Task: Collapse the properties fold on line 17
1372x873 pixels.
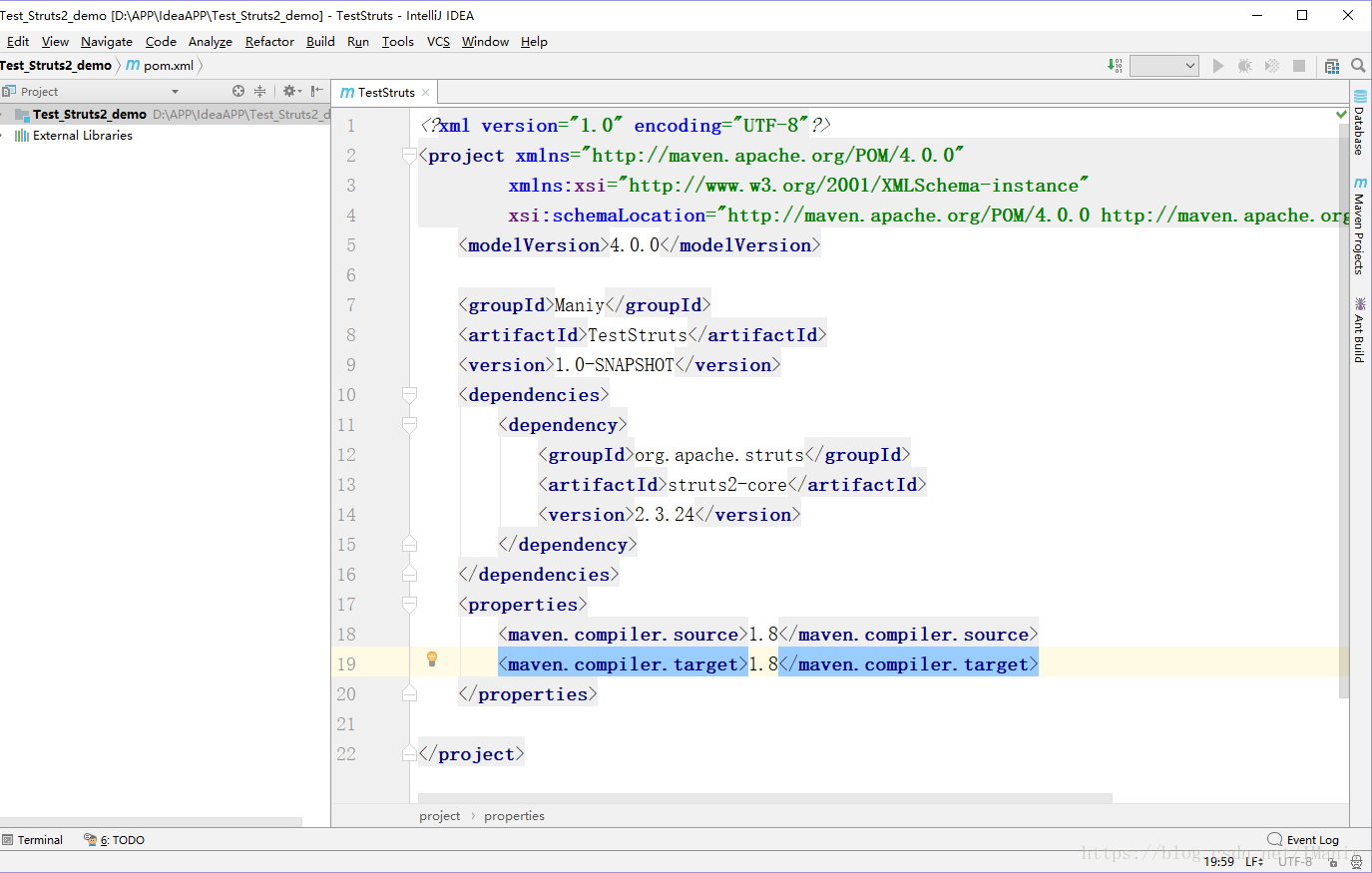Action: 409,605
